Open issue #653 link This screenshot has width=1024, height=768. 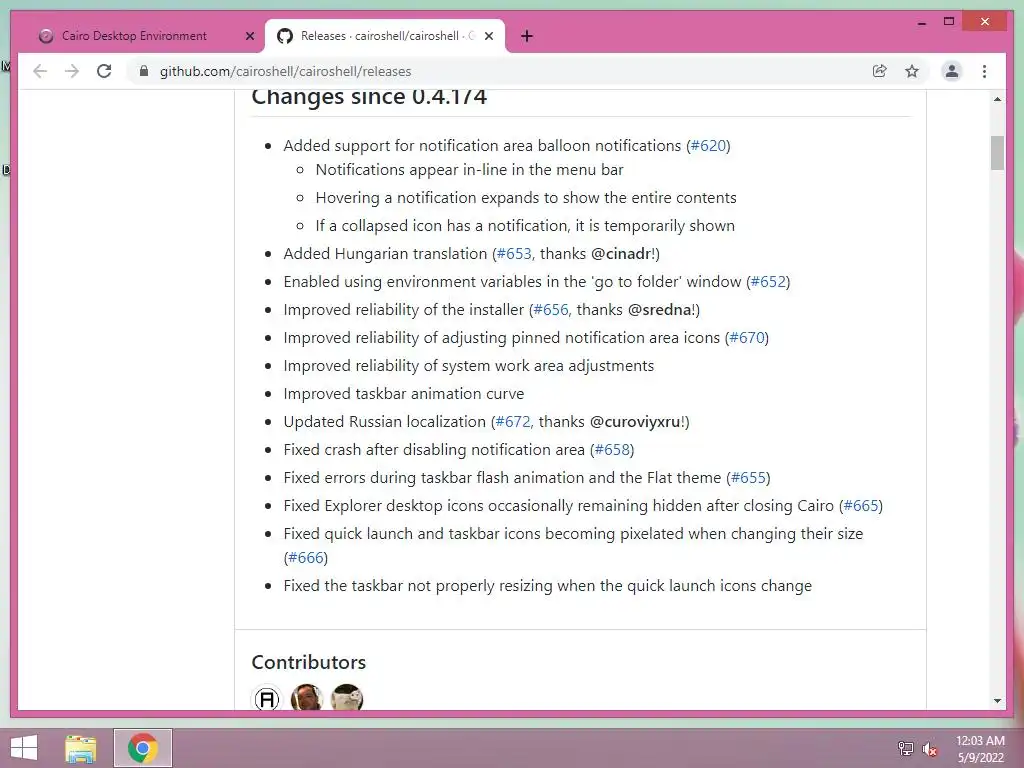(514, 253)
